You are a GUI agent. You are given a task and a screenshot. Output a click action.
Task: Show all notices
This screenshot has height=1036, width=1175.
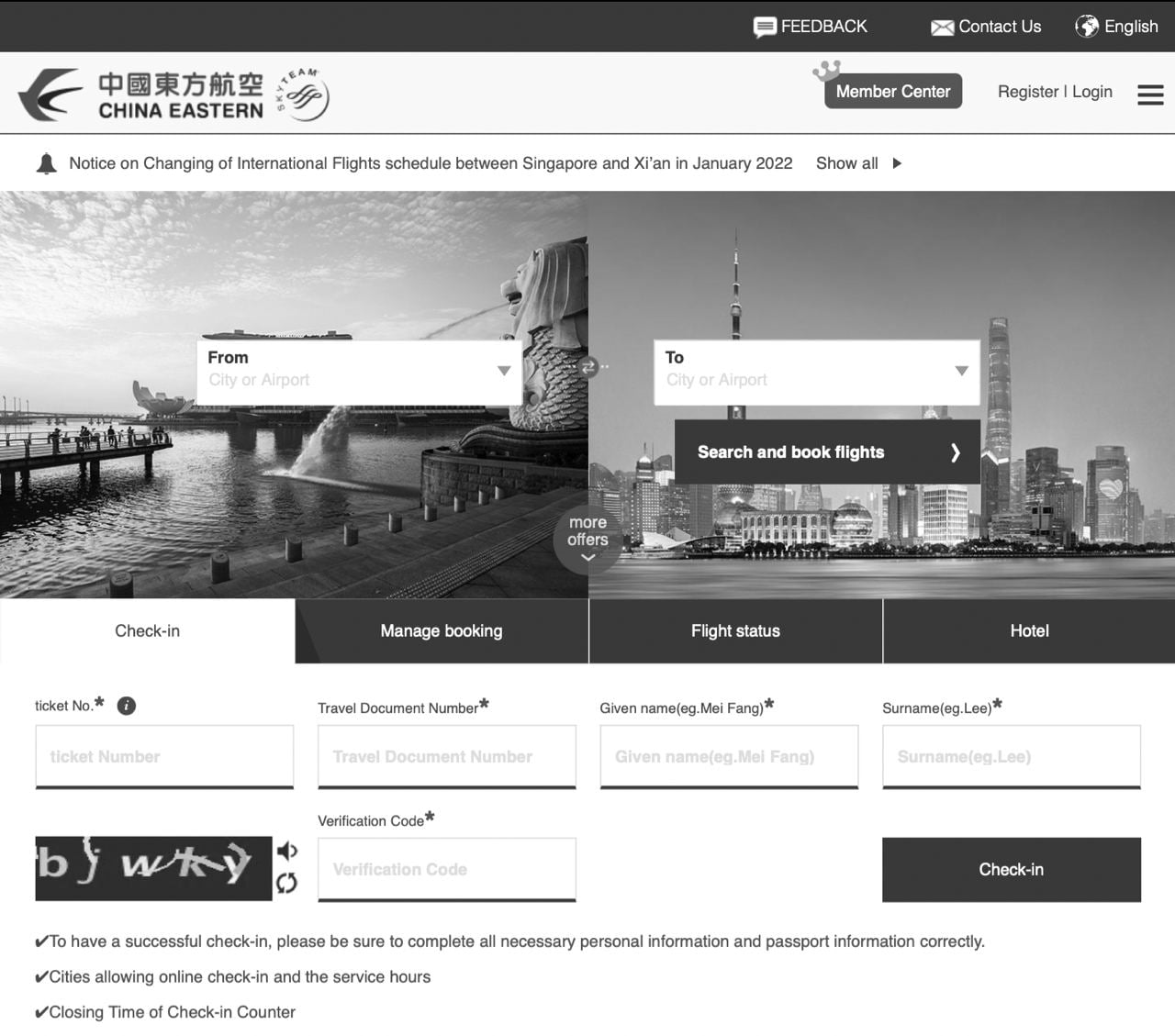tap(858, 163)
